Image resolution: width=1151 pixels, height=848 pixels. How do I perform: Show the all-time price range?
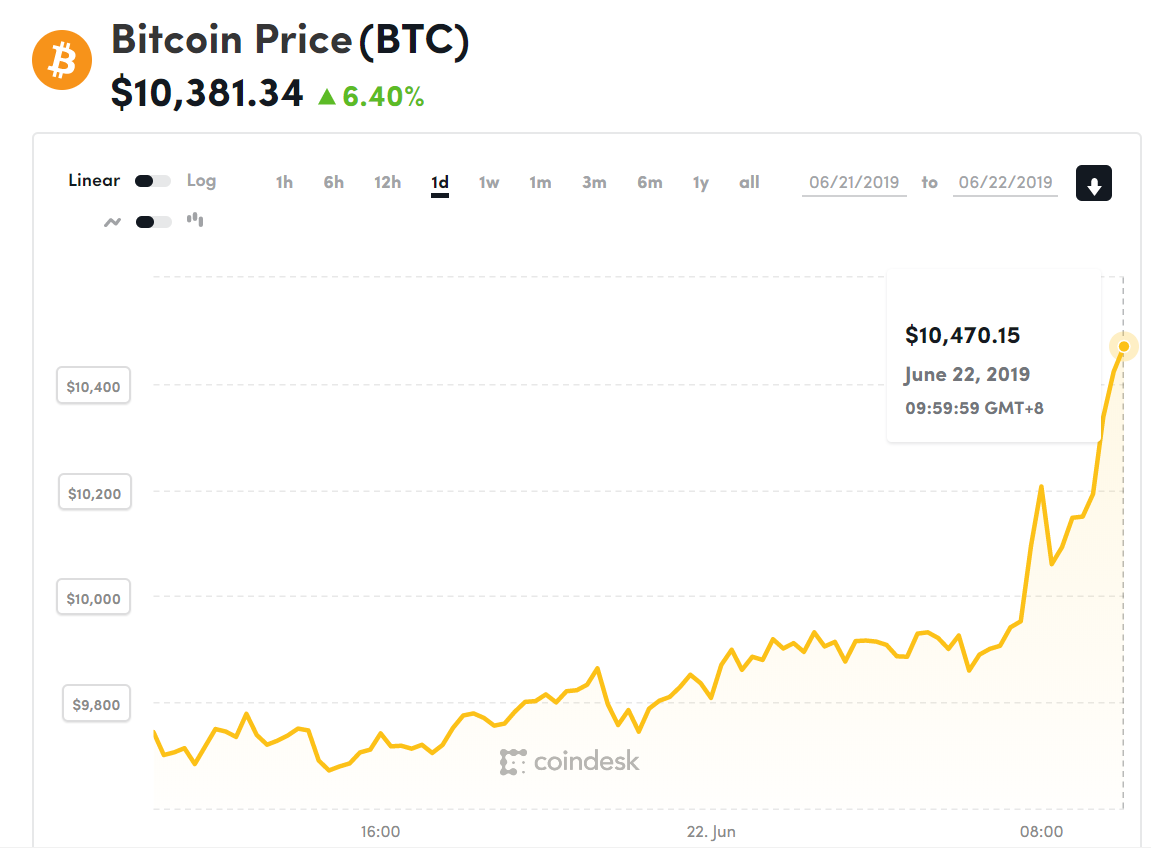[749, 183]
